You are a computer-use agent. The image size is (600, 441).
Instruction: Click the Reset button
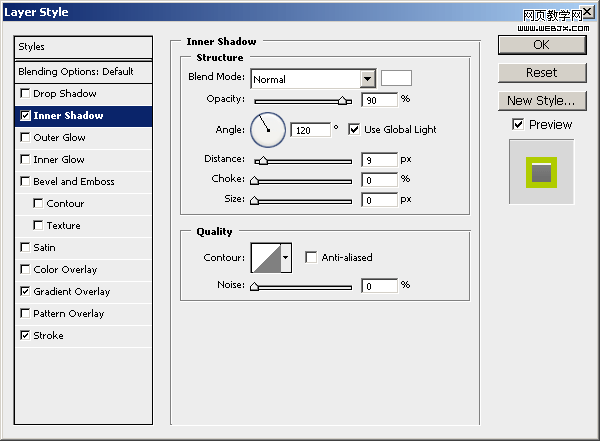[x=542, y=73]
